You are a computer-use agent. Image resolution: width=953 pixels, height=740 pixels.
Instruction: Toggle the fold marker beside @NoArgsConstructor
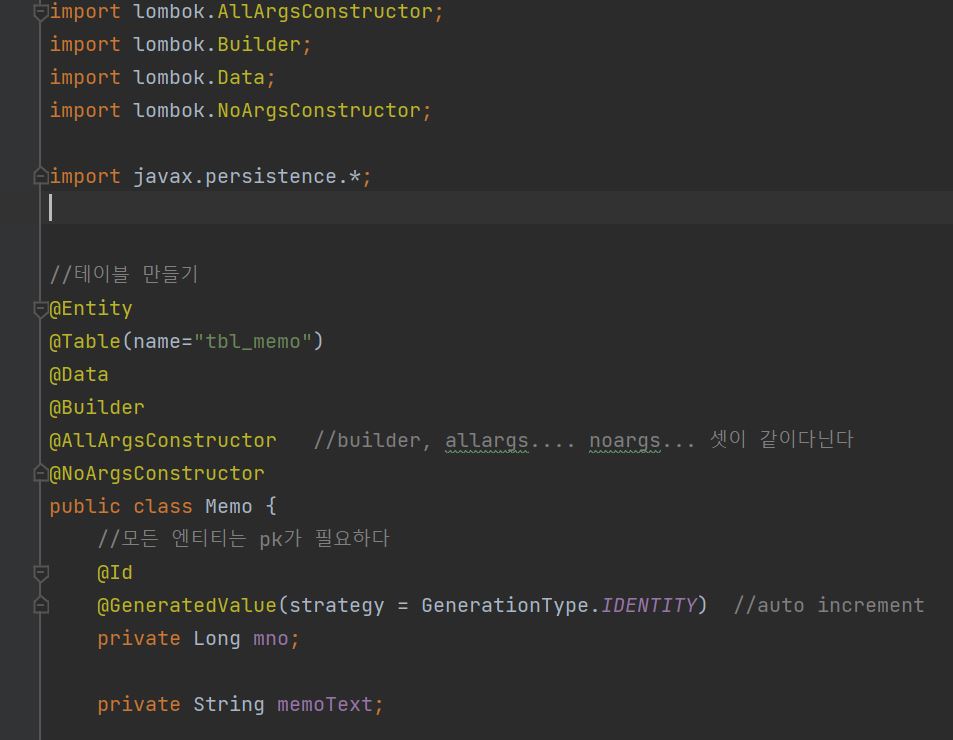click(41, 473)
